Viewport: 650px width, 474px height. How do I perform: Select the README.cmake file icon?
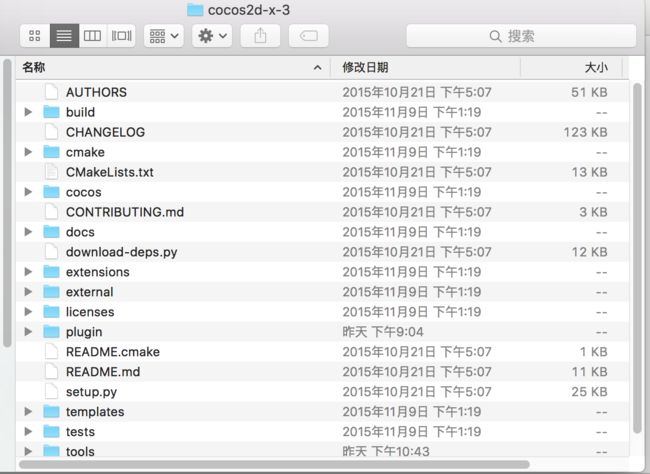point(51,351)
